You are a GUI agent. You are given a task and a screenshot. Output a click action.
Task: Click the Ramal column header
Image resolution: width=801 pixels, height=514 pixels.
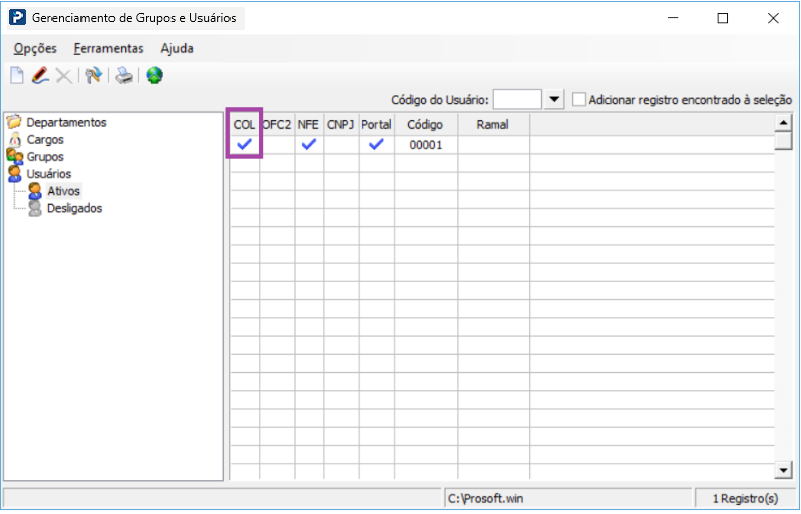493,125
